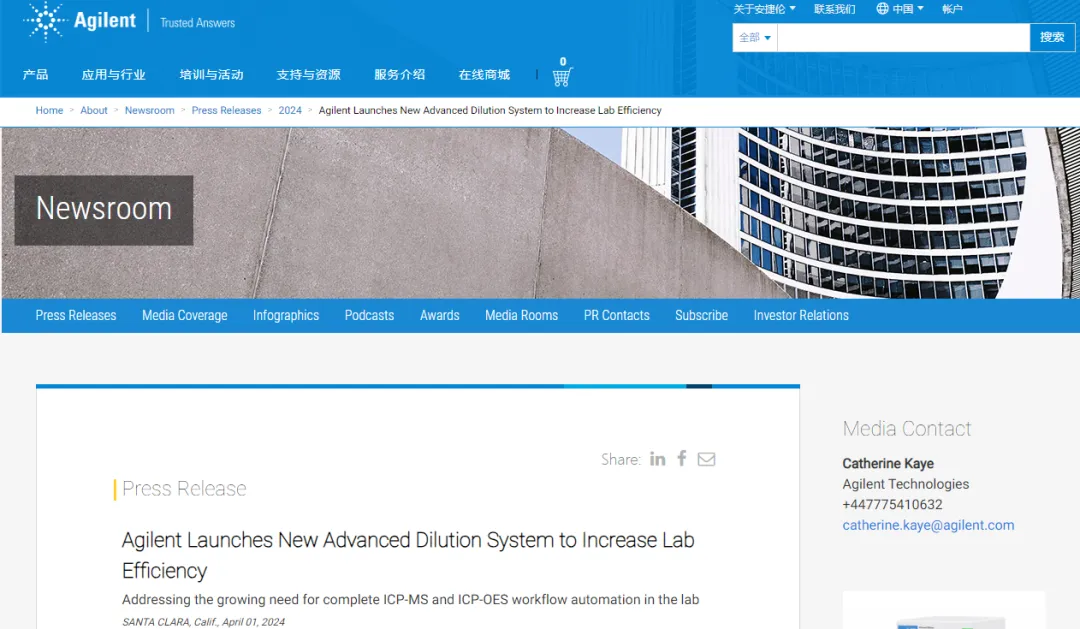Select the Infographics tab
This screenshot has height=629, width=1080.
point(286,316)
